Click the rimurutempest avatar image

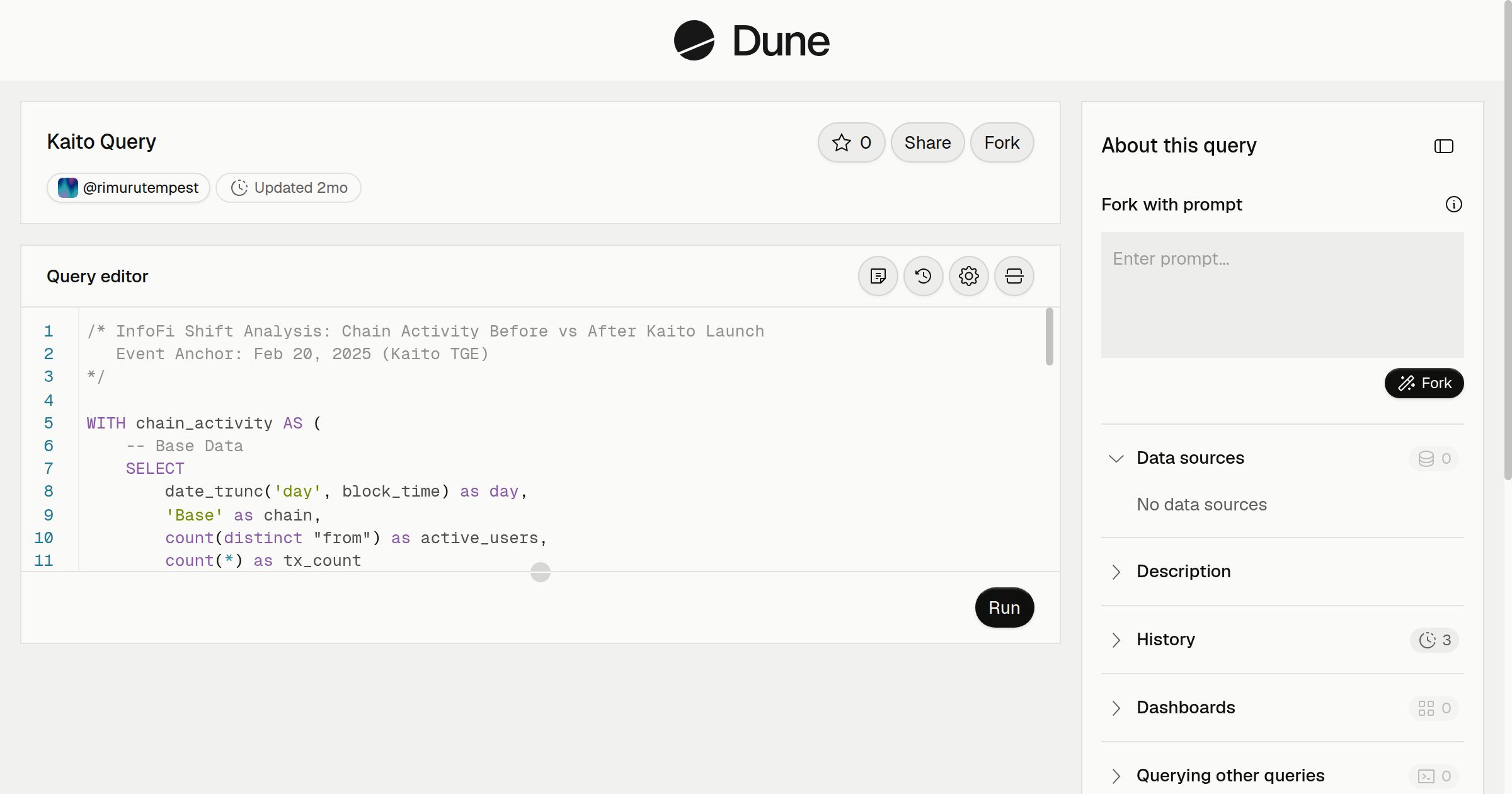point(67,188)
